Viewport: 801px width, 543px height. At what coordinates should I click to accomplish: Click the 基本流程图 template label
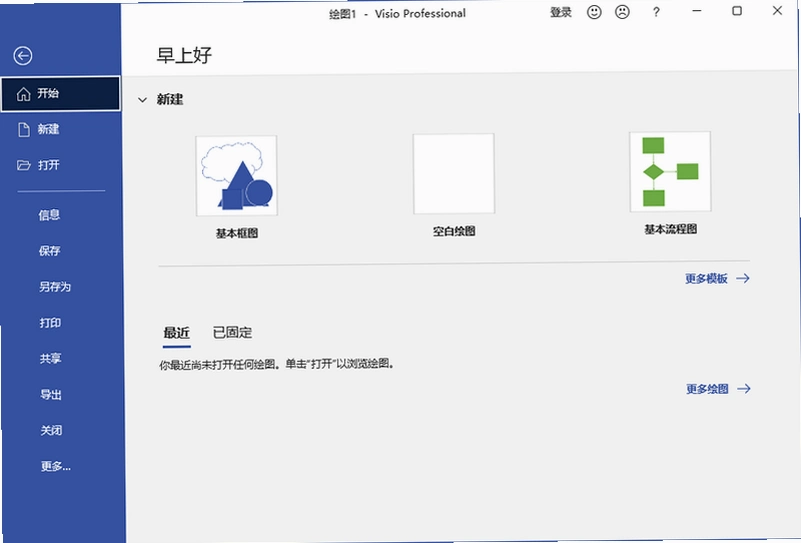pyautogui.click(x=671, y=229)
